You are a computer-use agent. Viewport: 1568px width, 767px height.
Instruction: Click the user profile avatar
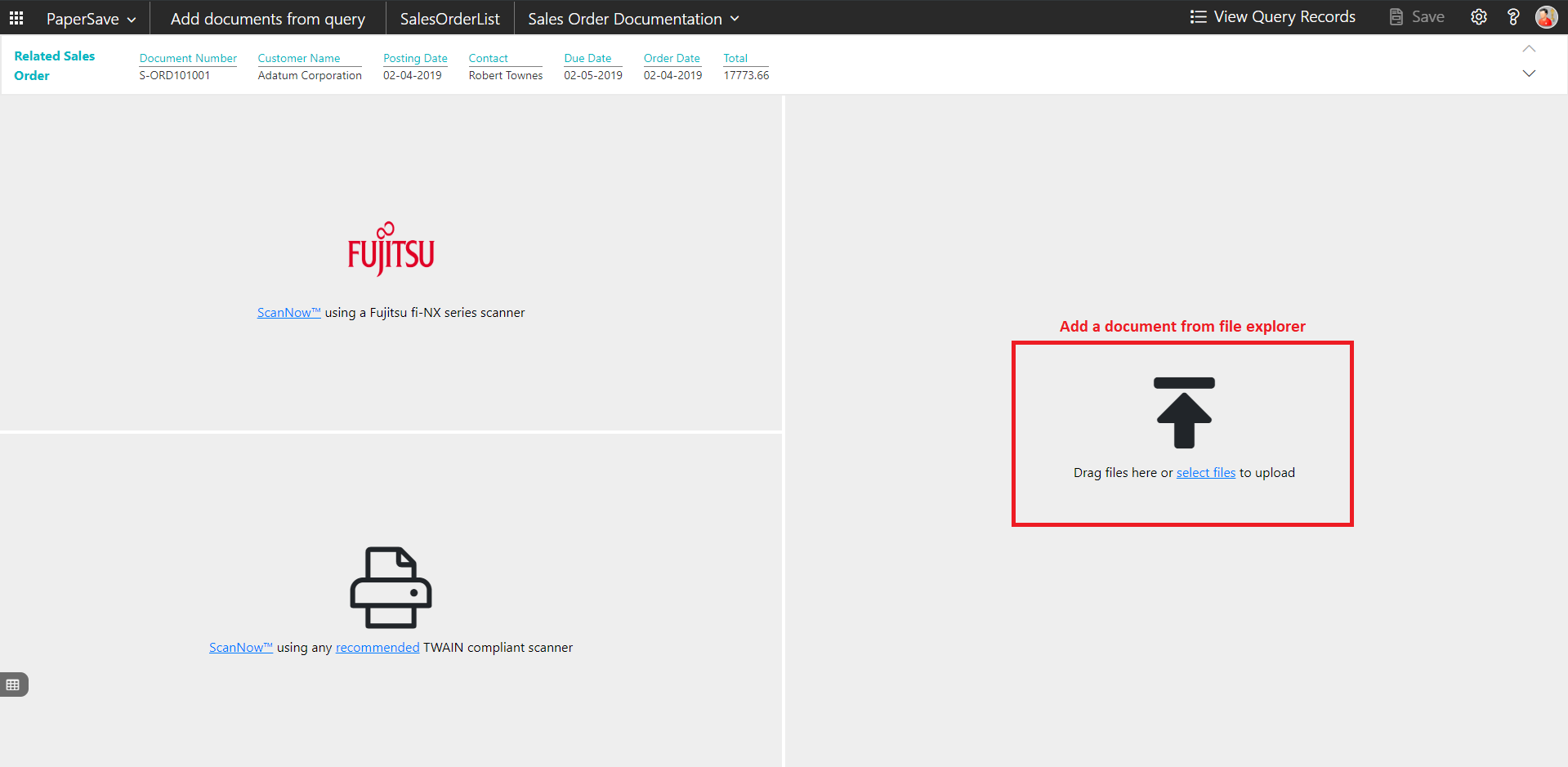point(1546,17)
